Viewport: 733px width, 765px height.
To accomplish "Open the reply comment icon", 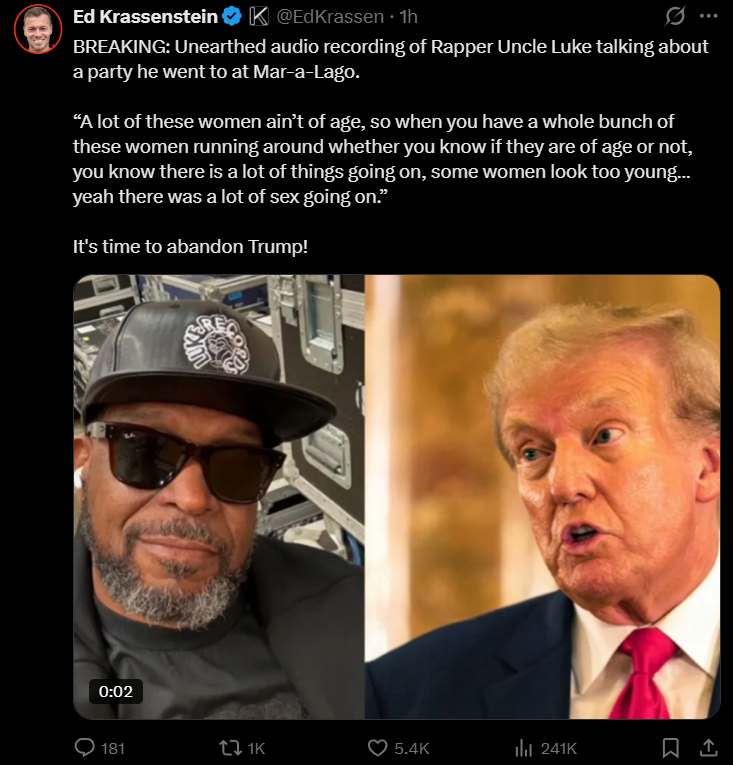I will (x=84, y=747).
